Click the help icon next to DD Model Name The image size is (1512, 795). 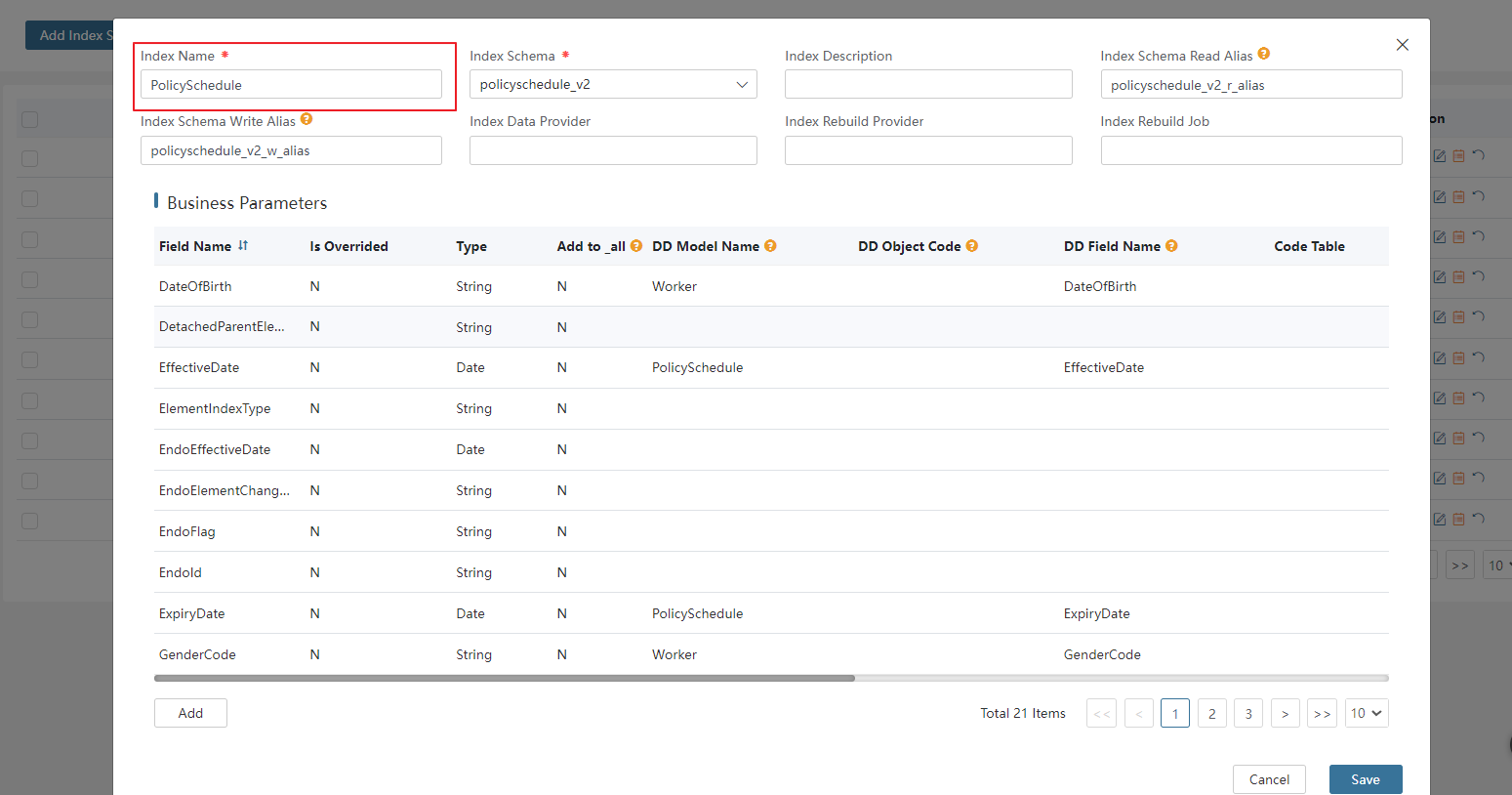[x=770, y=246]
